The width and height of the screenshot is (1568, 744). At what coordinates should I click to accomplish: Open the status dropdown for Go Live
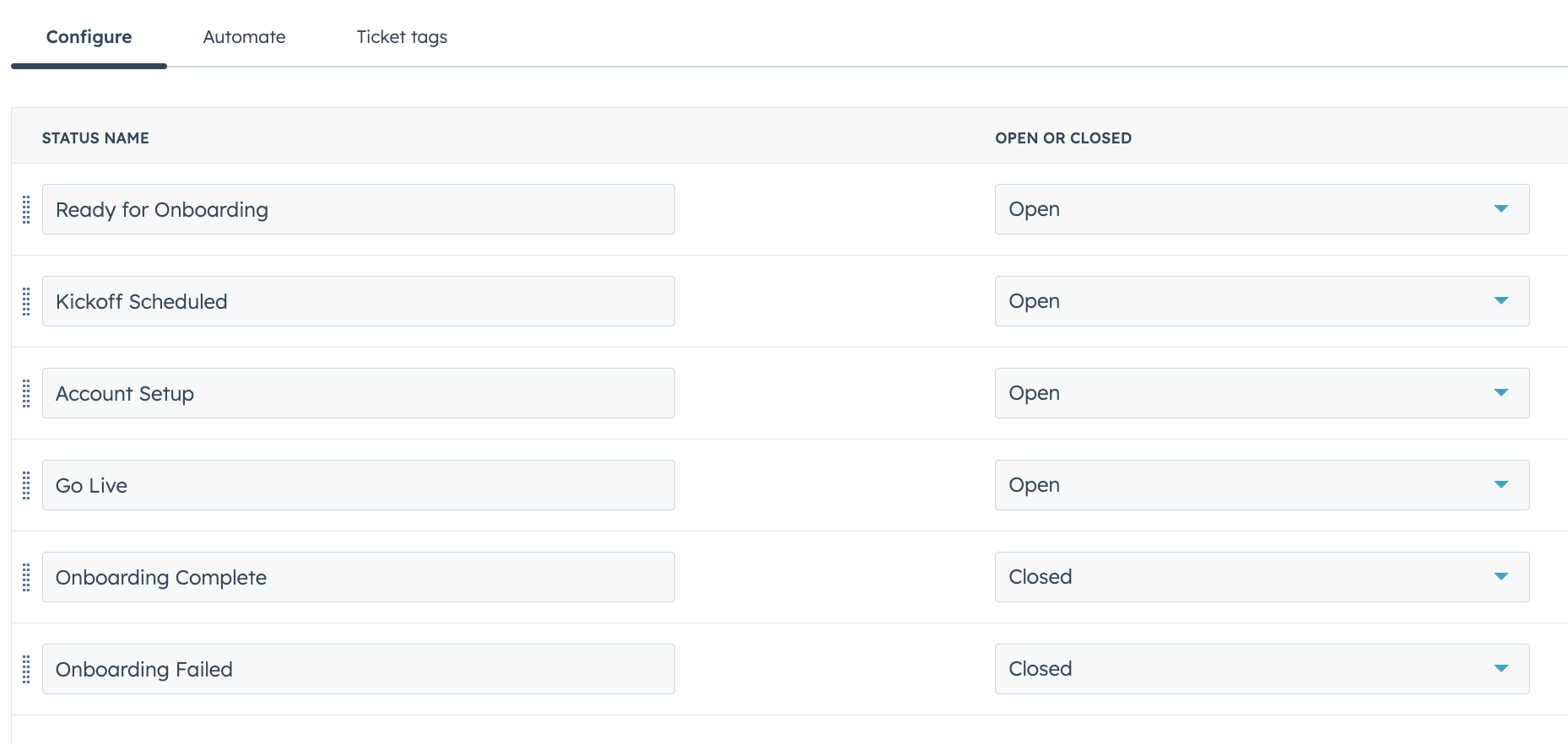click(1502, 484)
